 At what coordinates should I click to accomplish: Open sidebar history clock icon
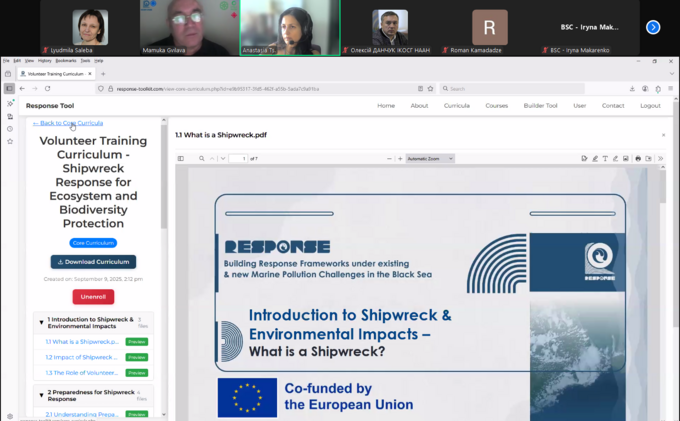click(10, 129)
